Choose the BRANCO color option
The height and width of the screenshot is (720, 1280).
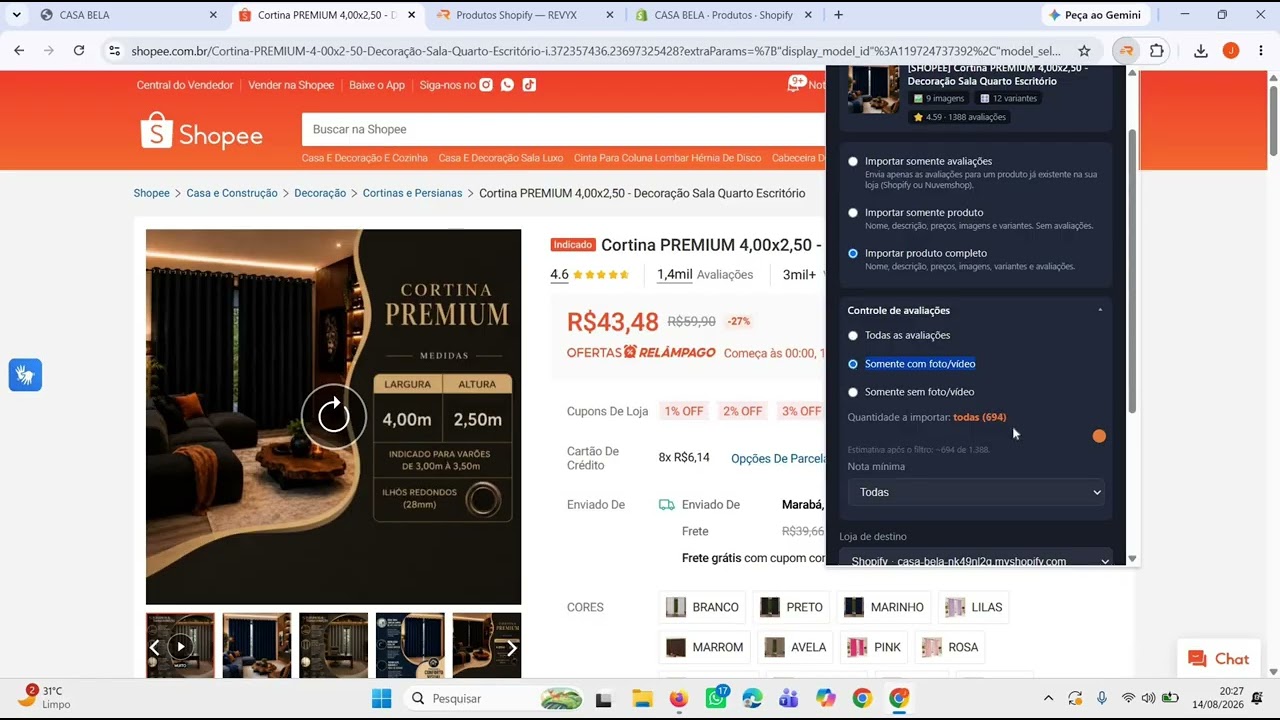point(702,607)
